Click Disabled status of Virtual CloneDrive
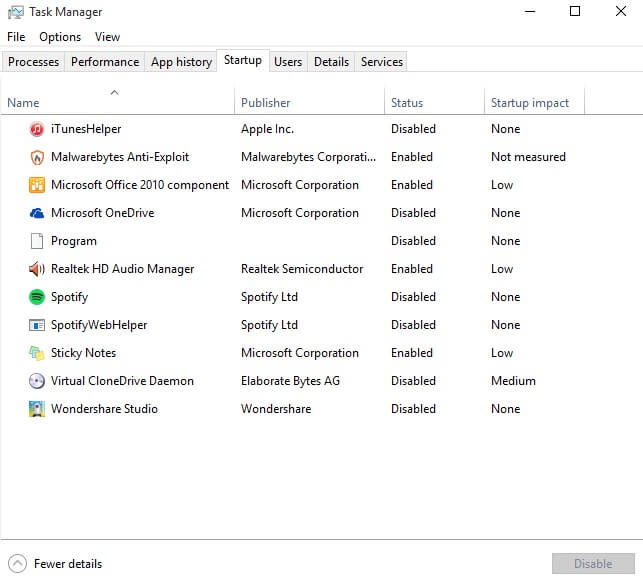This screenshot has width=643, height=585. tap(413, 381)
